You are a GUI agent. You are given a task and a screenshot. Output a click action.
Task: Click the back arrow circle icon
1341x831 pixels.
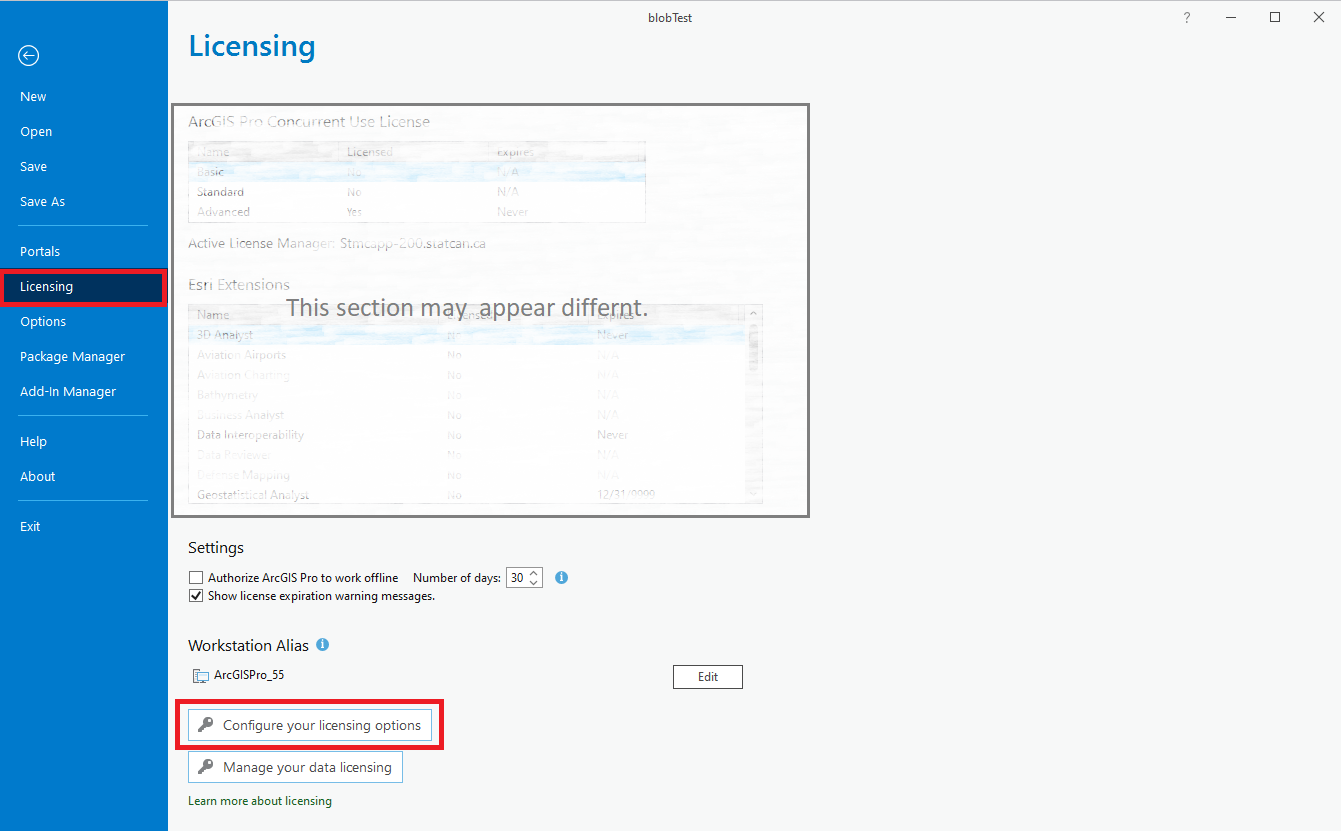click(29, 56)
